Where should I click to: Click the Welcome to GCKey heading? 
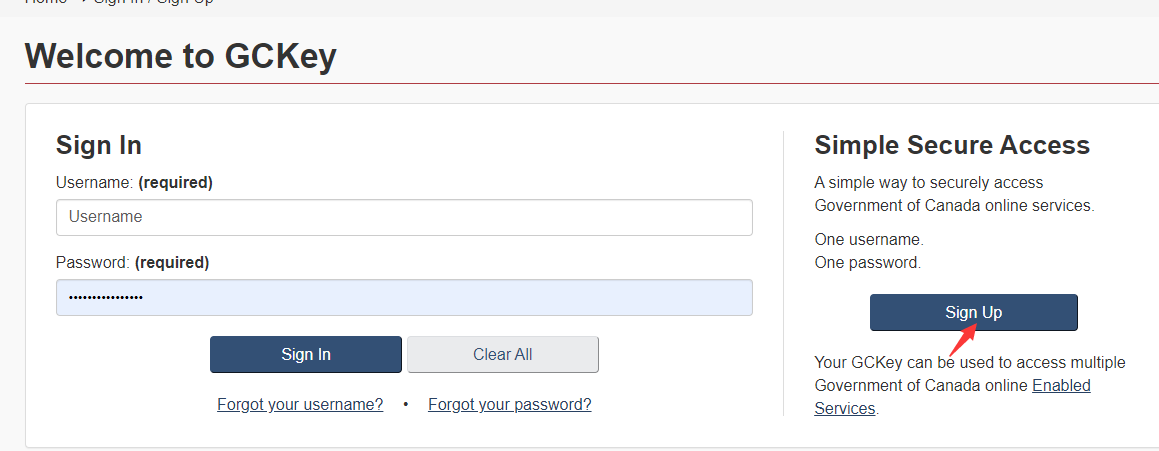coord(181,56)
